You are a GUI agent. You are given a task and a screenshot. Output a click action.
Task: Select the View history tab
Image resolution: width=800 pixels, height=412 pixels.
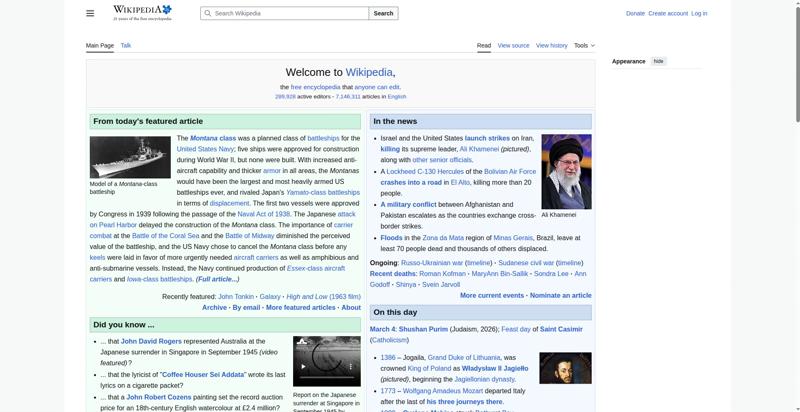click(551, 45)
